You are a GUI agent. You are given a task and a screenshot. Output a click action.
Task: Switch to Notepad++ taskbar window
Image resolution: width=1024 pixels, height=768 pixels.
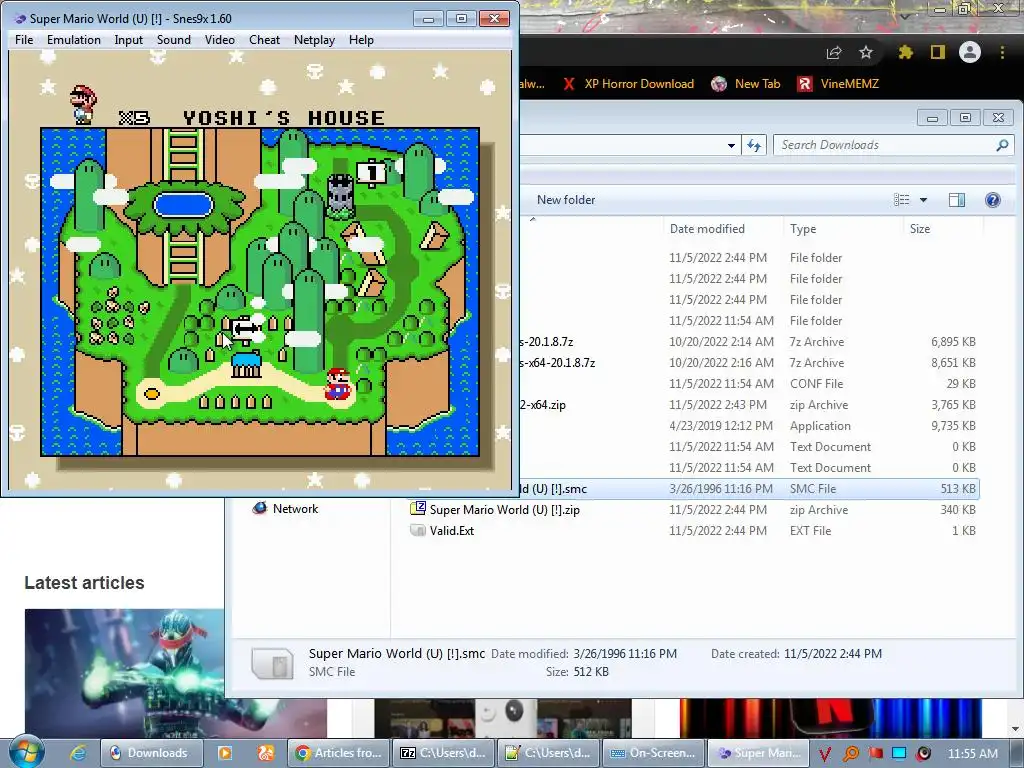point(549,753)
